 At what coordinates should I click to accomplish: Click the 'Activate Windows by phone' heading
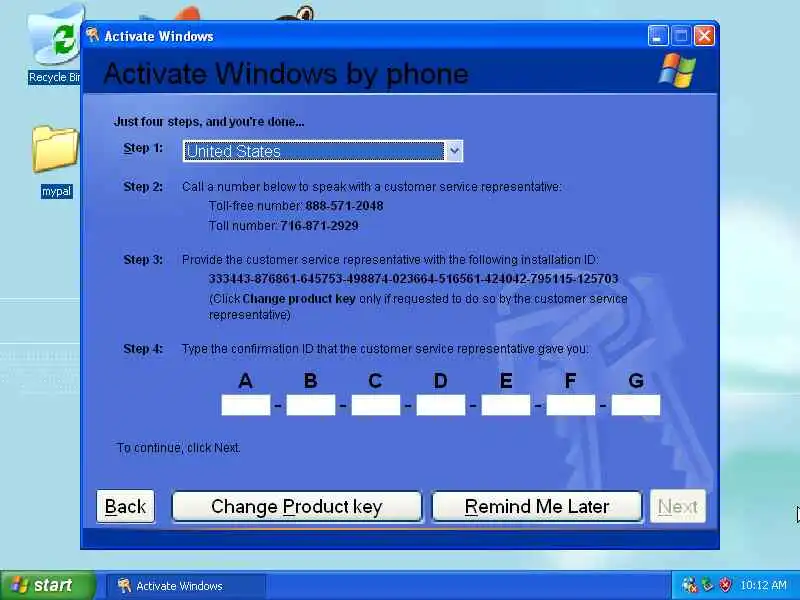[286, 73]
